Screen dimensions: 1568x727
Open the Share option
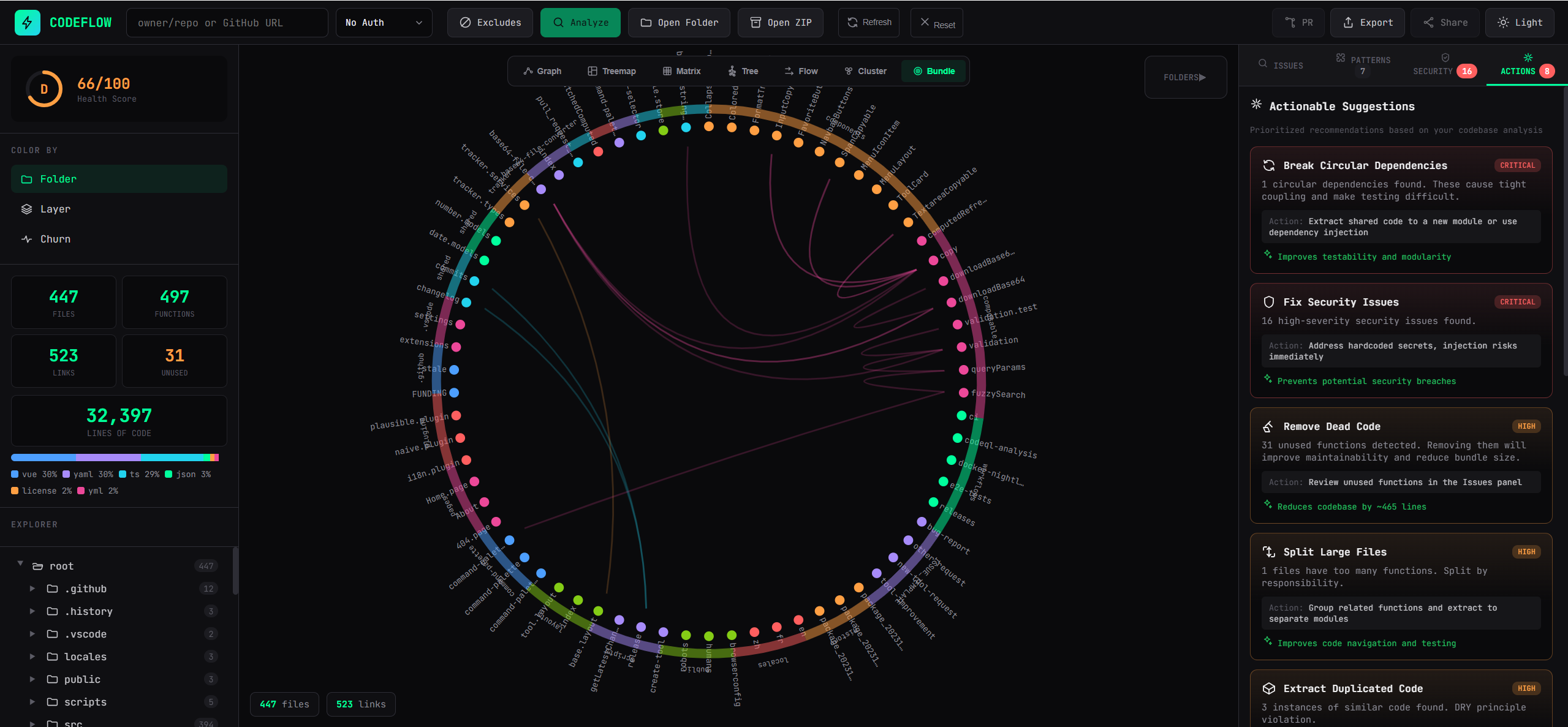(x=1445, y=23)
